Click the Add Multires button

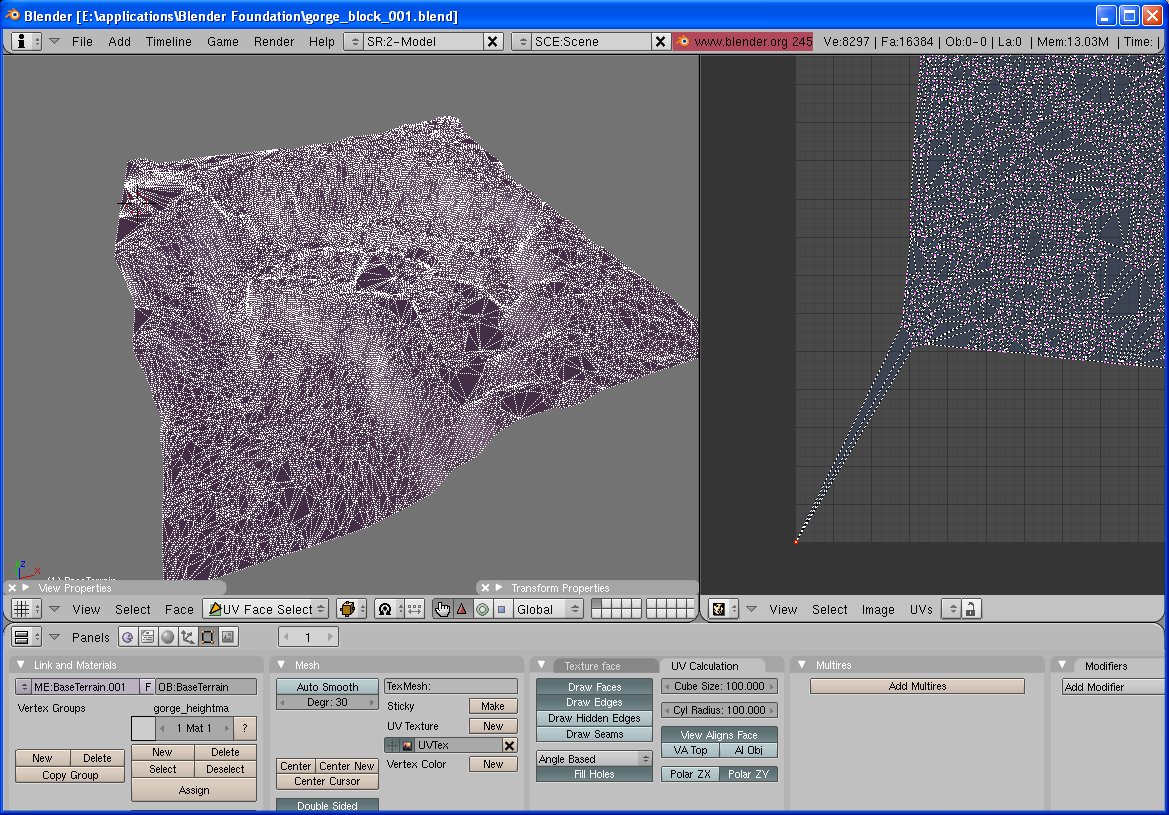[x=917, y=686]
